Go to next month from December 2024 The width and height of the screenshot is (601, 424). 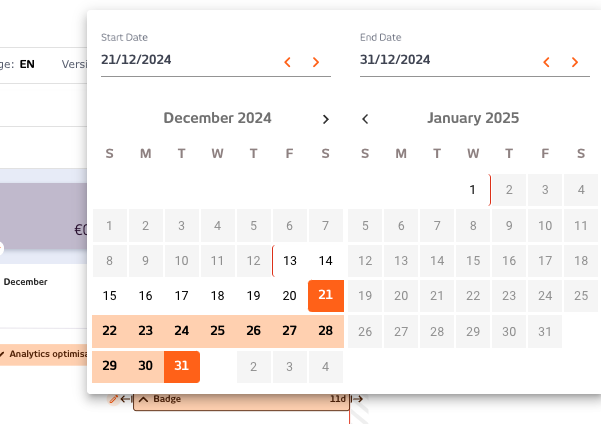325,119
